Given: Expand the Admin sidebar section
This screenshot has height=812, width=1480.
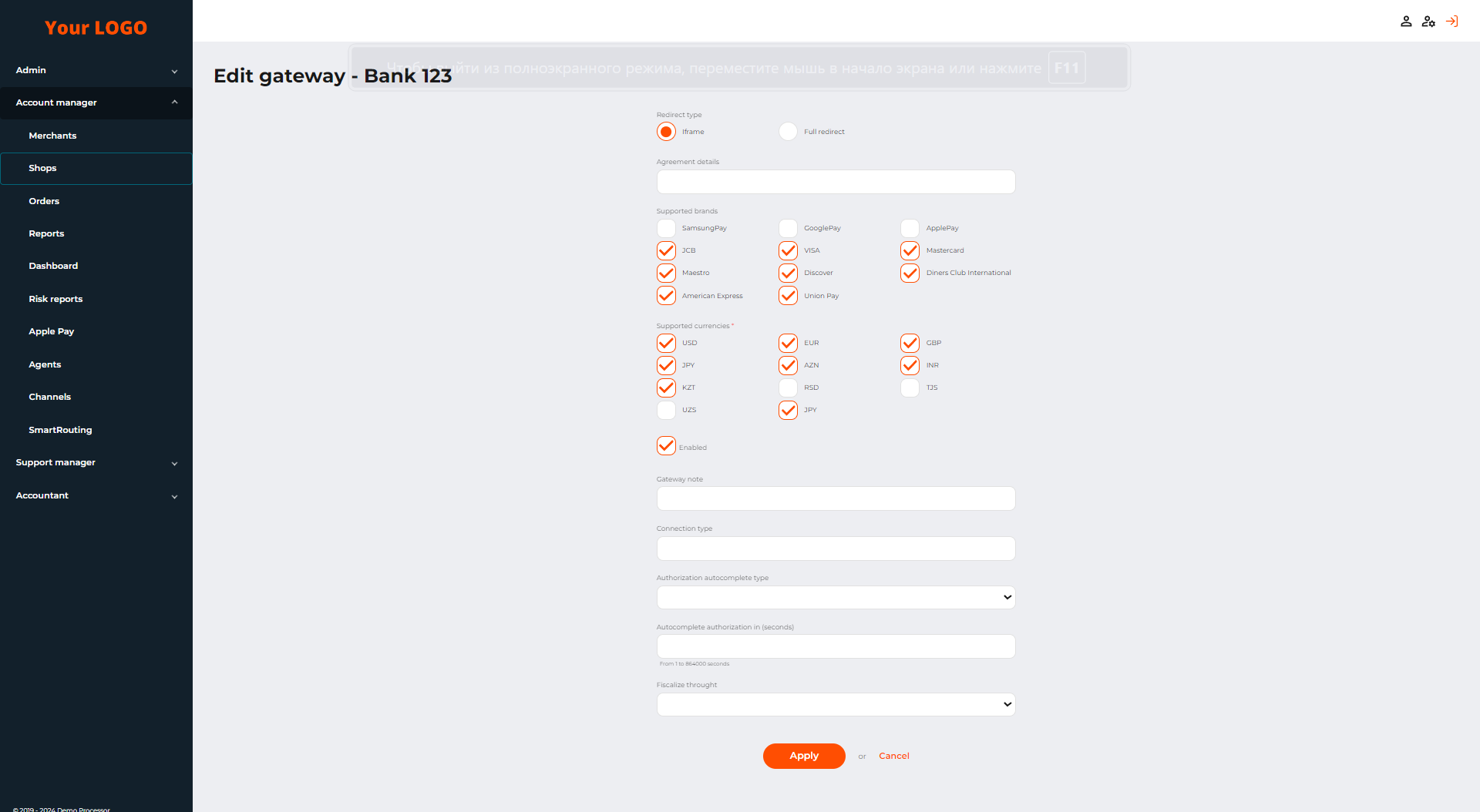Looking at the screenshot, I should coord(96,70).
